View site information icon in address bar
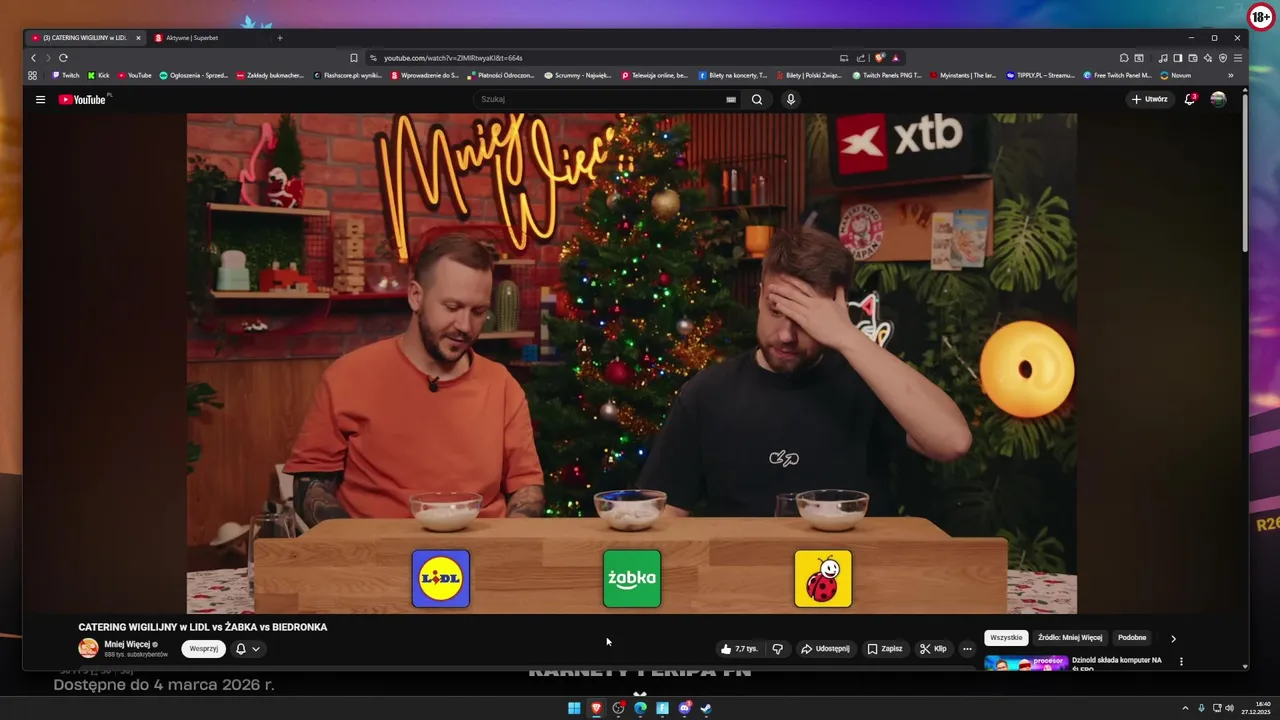Viewport: 1280px width, 720px height. (x=374, y=58)
